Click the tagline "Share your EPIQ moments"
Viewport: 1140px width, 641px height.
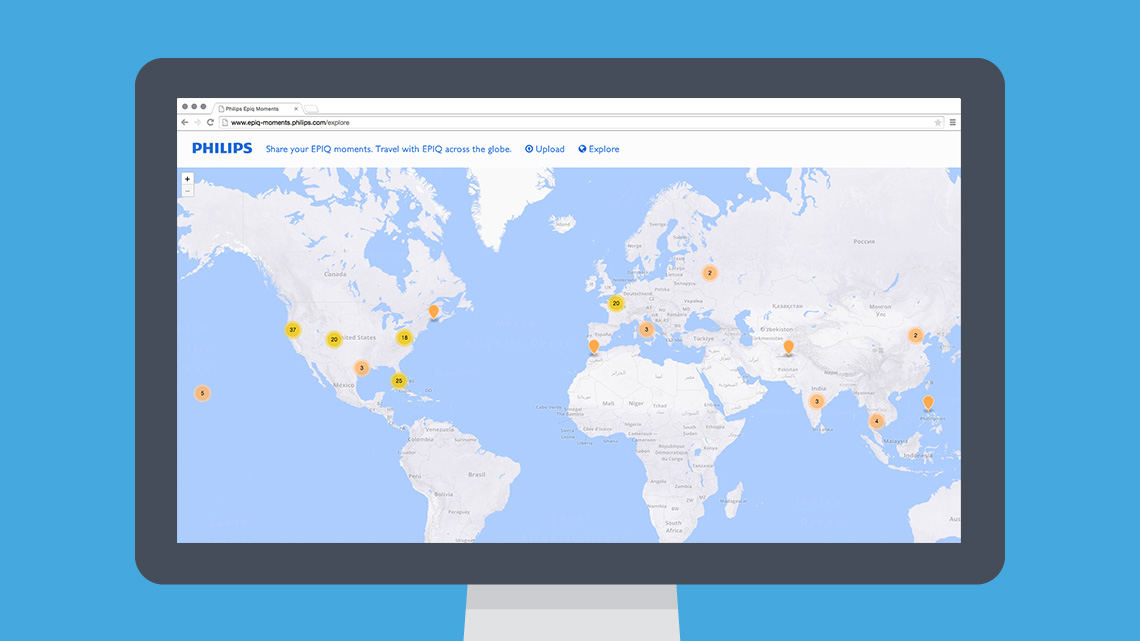[319, 149]
